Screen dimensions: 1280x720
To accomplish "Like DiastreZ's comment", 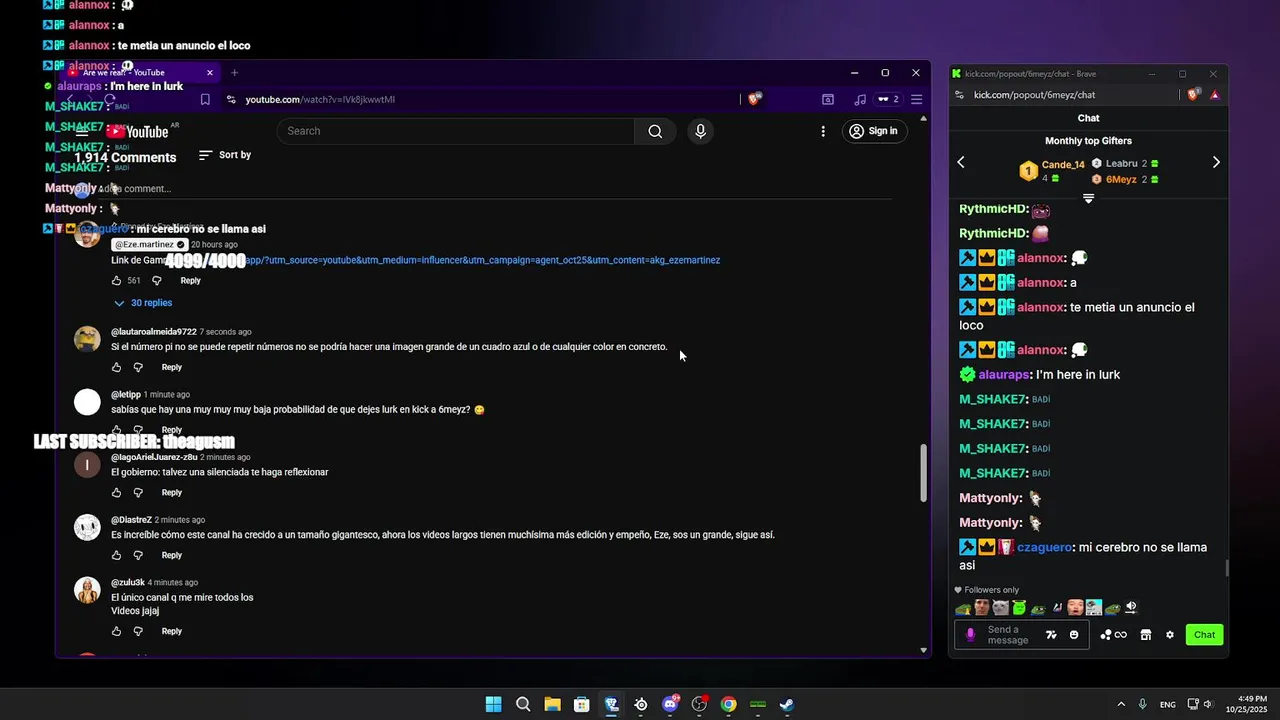I will (x=117, y=555).
